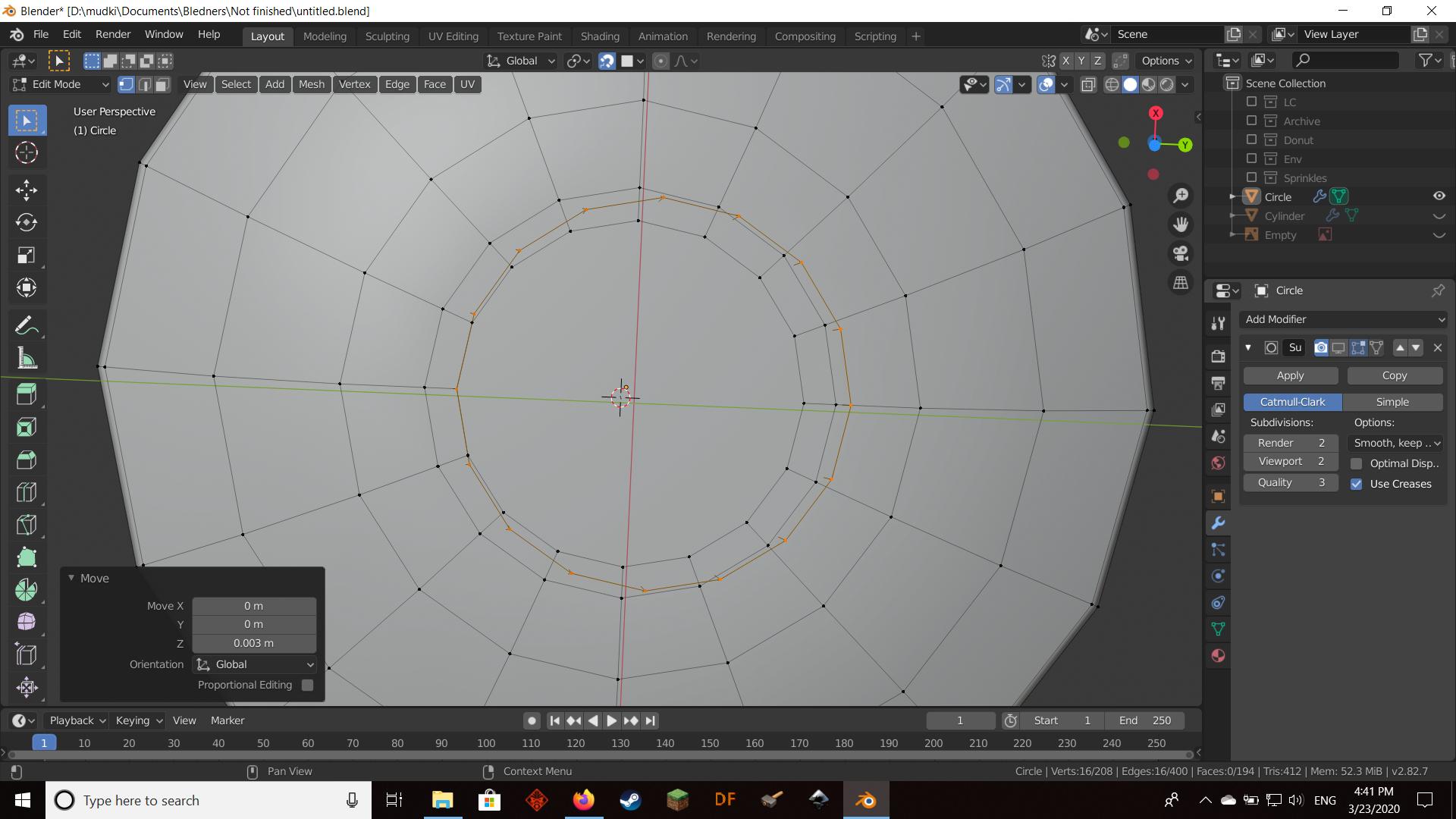Screen dimensions: 1456x819
Task: Toggle Proportional Editing checkbox in Move panel
Action: click(307, 685)
